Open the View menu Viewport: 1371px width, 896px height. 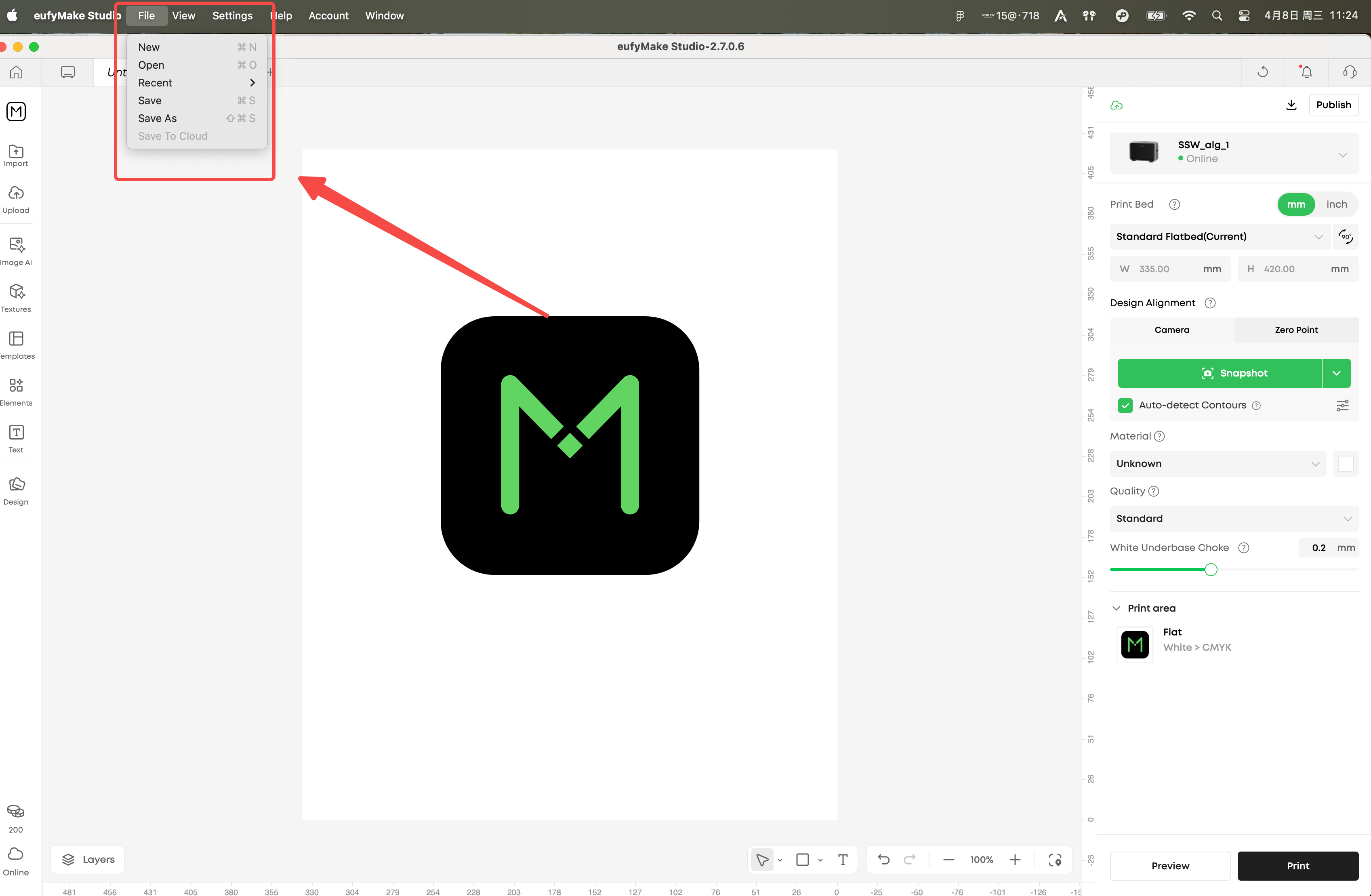click(x=183, y=16)
